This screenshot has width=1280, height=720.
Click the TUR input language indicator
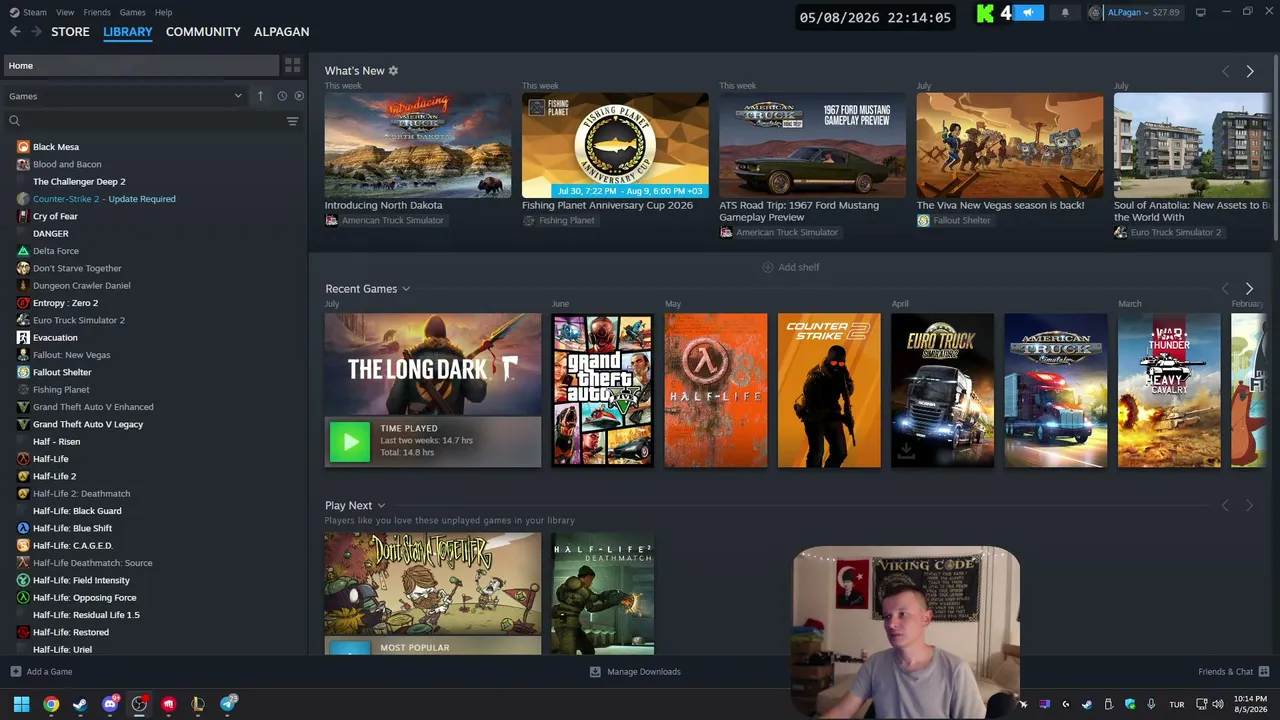pyautogui.click(x=1177, y=704)
